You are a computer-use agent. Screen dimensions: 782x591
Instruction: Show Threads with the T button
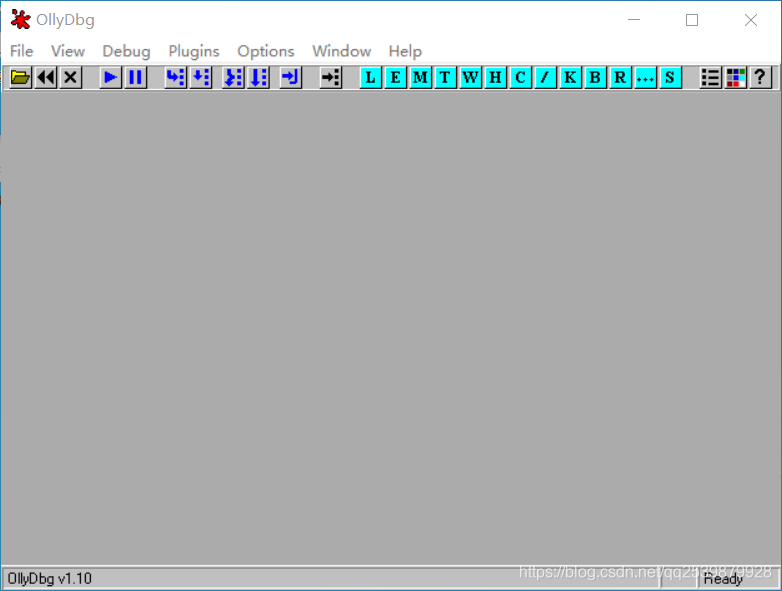click(x=445, y=77)
